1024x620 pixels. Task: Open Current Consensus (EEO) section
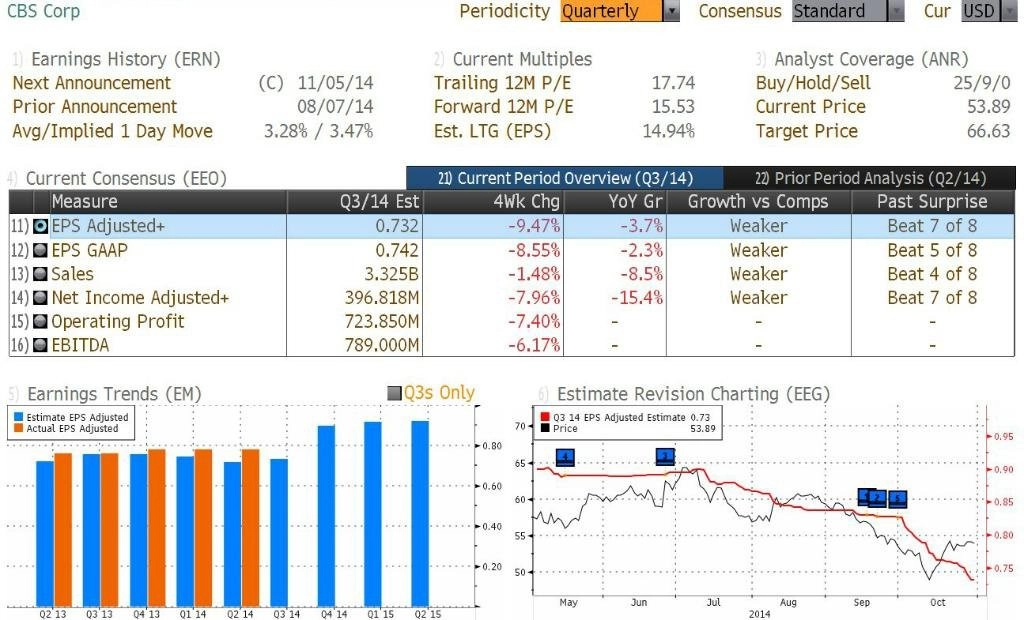(x=126, y=178)
